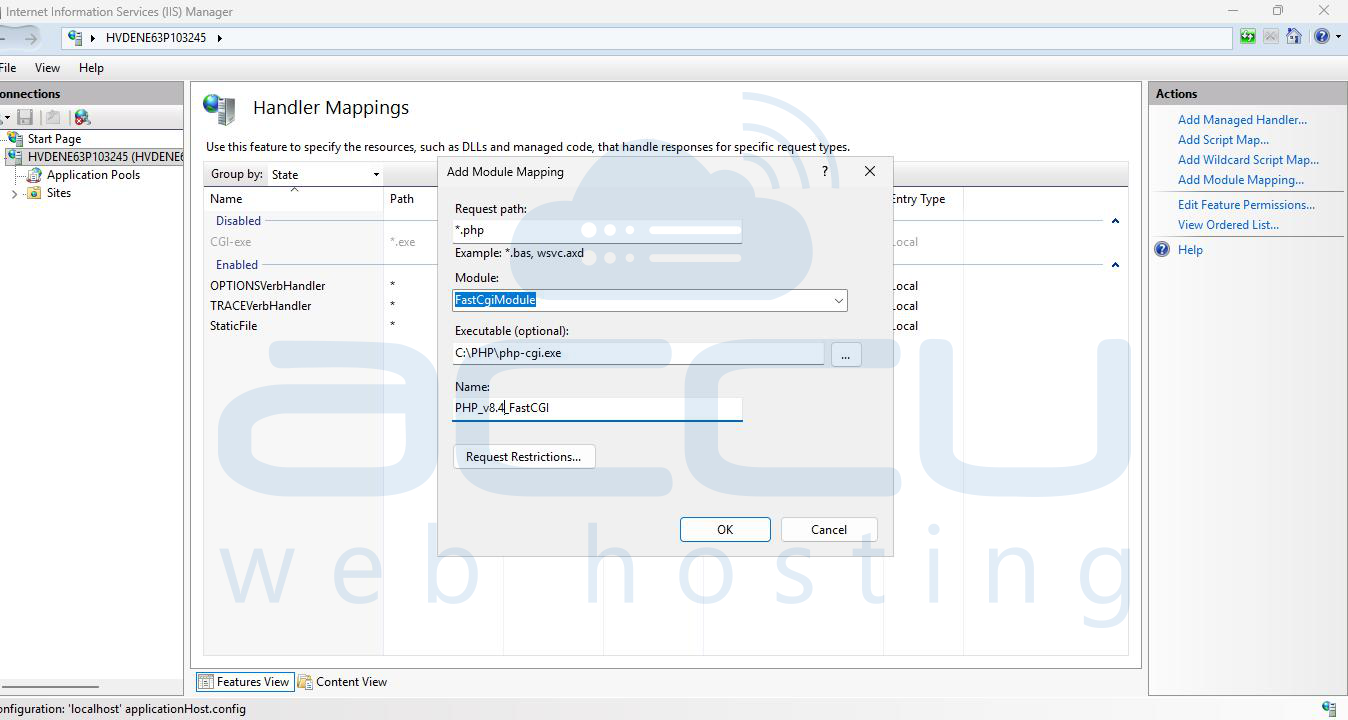This screenshot has height=720, width=1348.
Task: Select Application Pools in the Connections tree
Action: (93, 175)
